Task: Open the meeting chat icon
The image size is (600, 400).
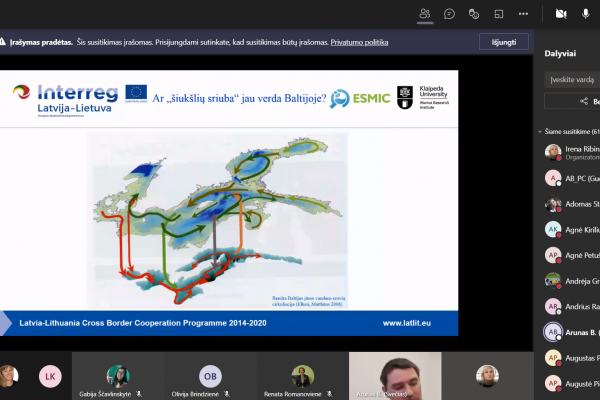Action: point(449,14)
